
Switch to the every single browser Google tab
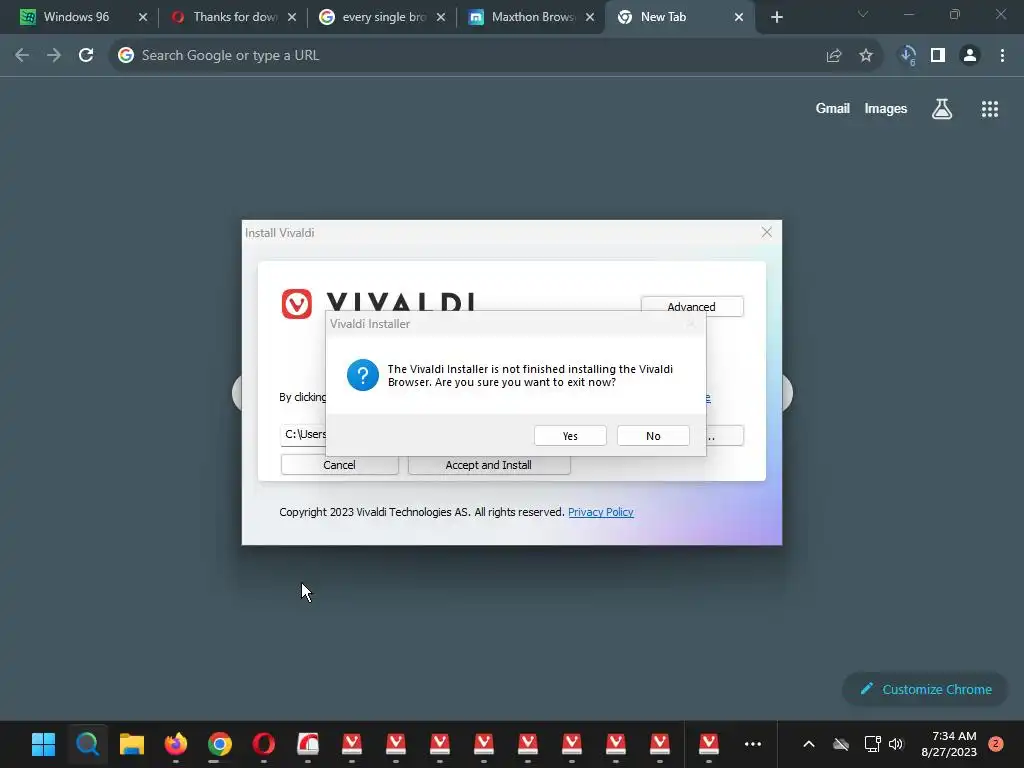pyautogui.click(x=382, y=17)
